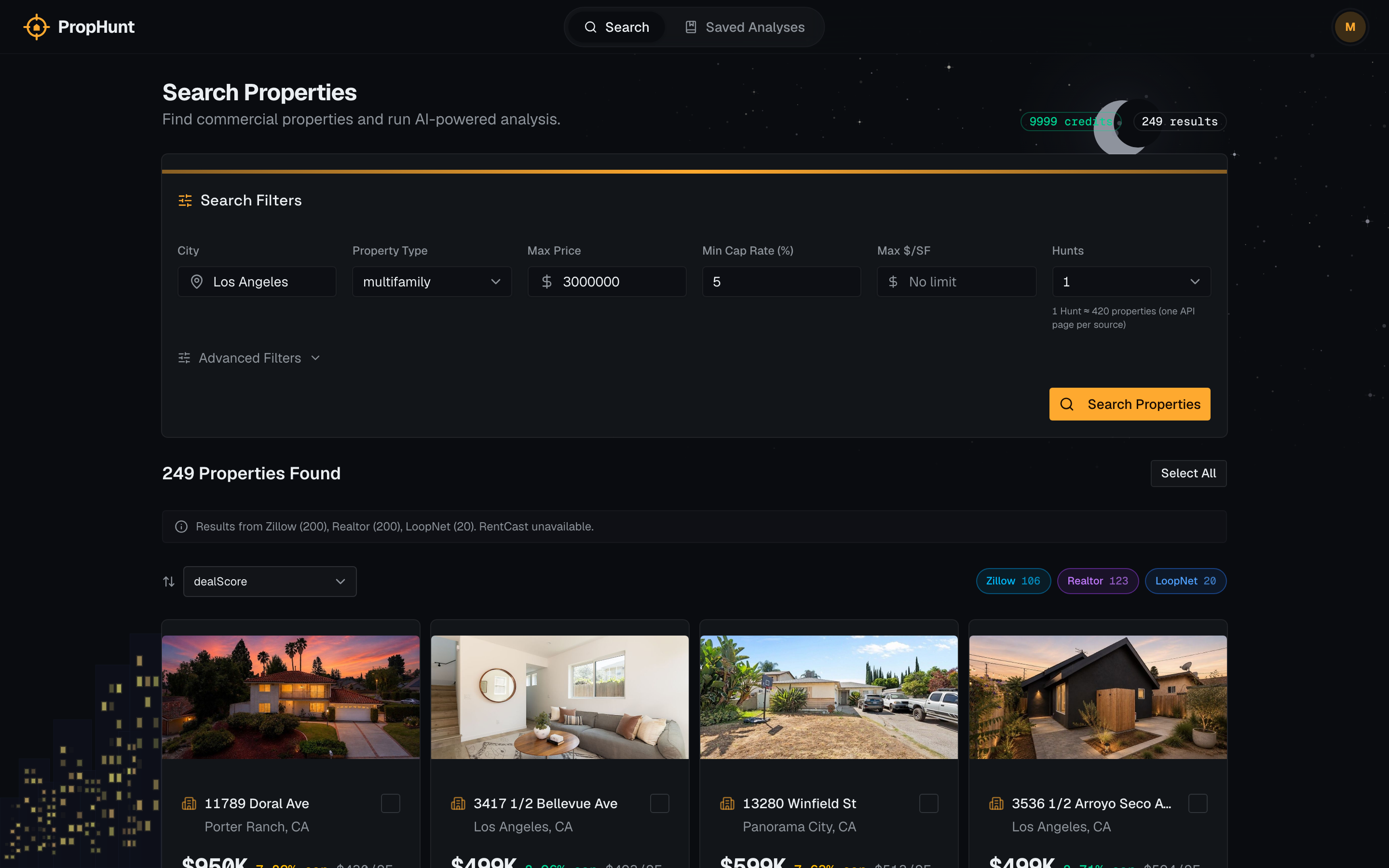Screen dimensions: 1389x868
Task: Click the Panorama City, CA location text
Action: 799,827
